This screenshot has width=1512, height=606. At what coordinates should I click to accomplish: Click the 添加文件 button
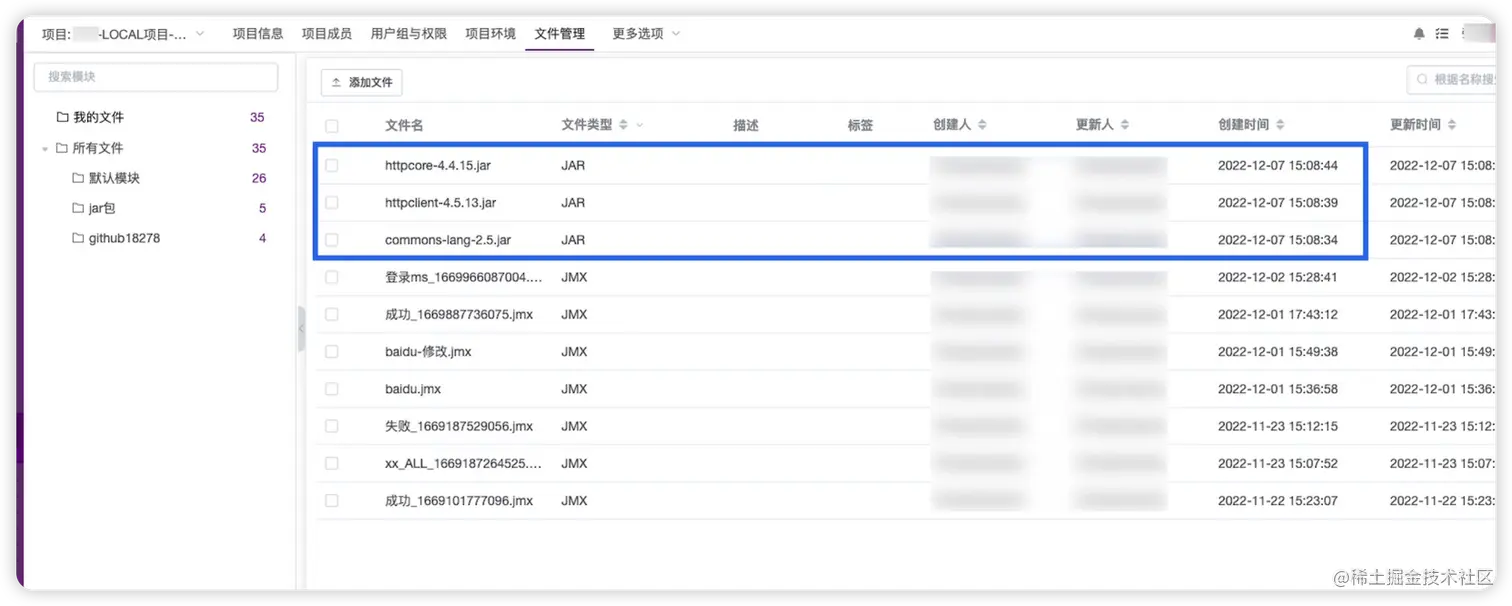(x=361, y=83)
